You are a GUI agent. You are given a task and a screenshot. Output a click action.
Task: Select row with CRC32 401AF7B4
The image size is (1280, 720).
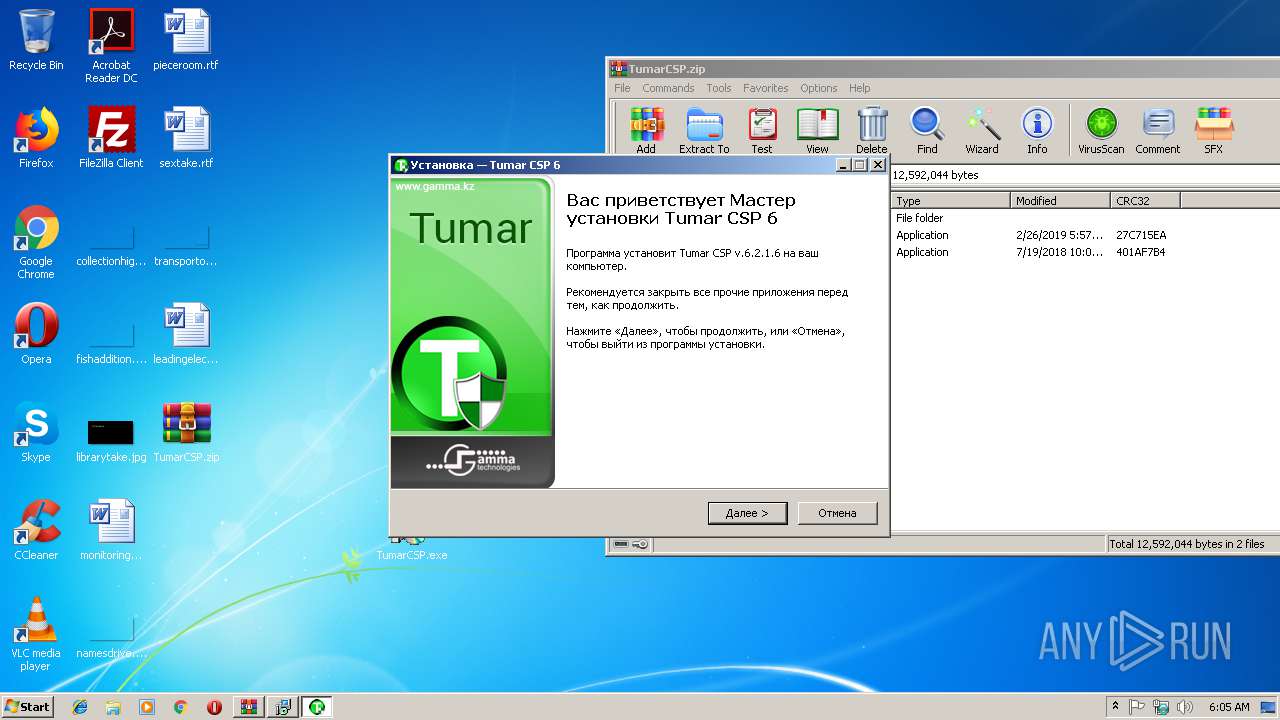1085,252
